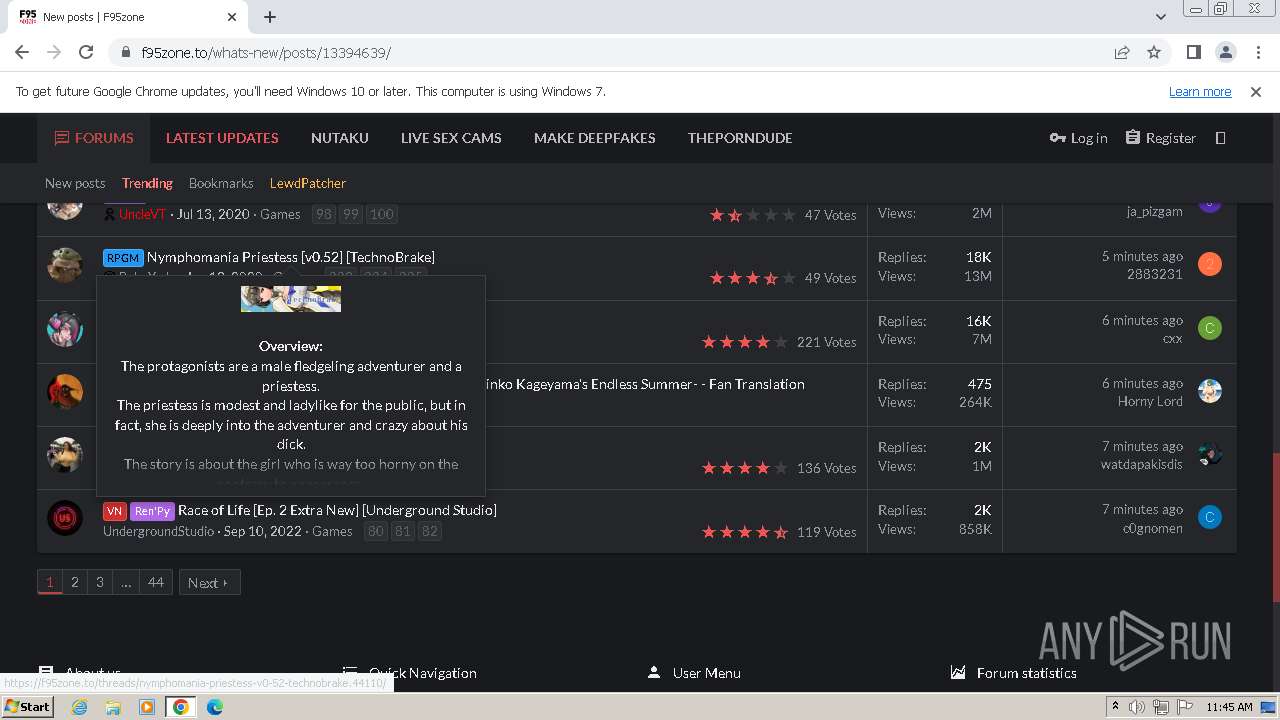Click the Register link

[x=1161, y=138]
